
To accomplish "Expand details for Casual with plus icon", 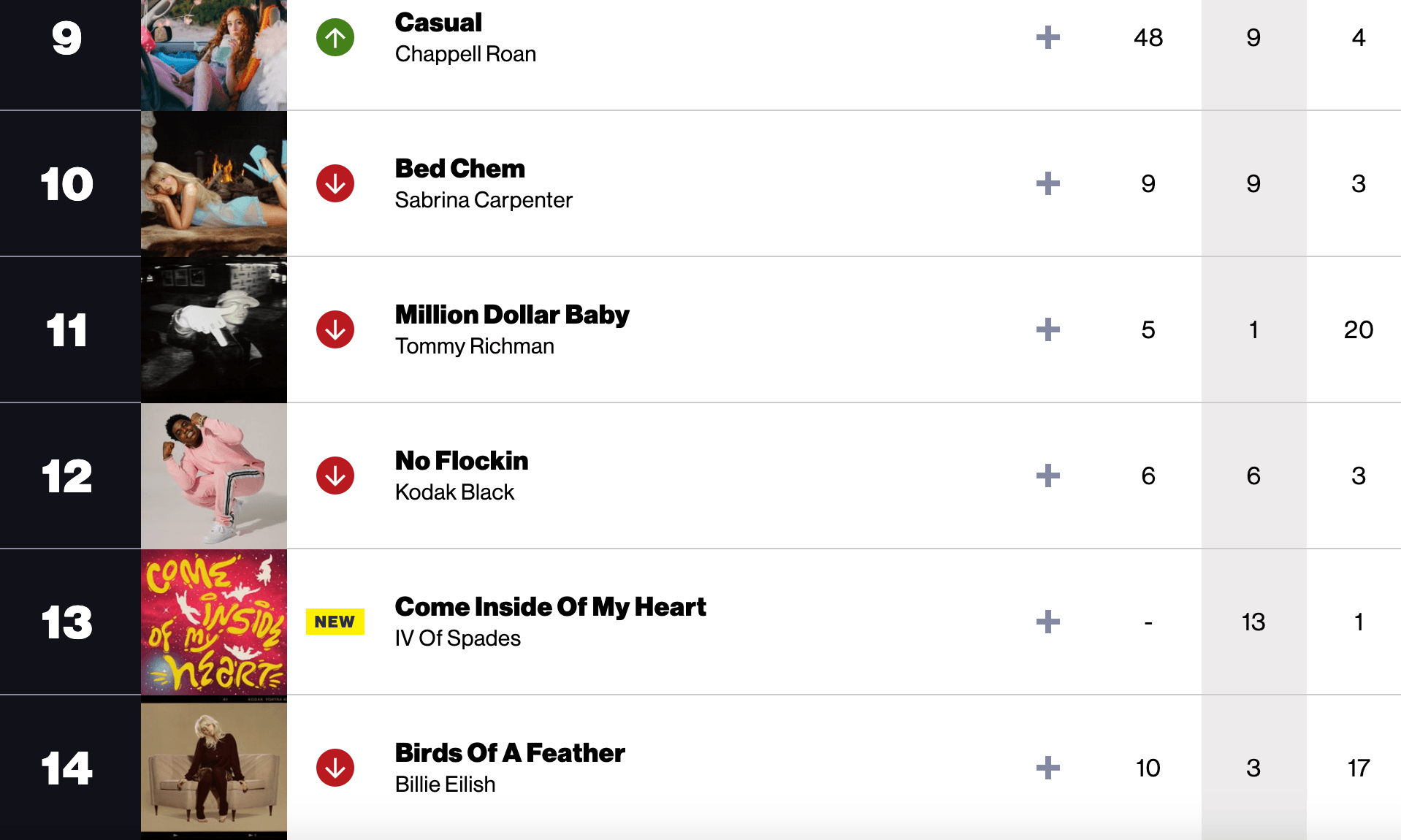I will click(x=1047, y=37).
